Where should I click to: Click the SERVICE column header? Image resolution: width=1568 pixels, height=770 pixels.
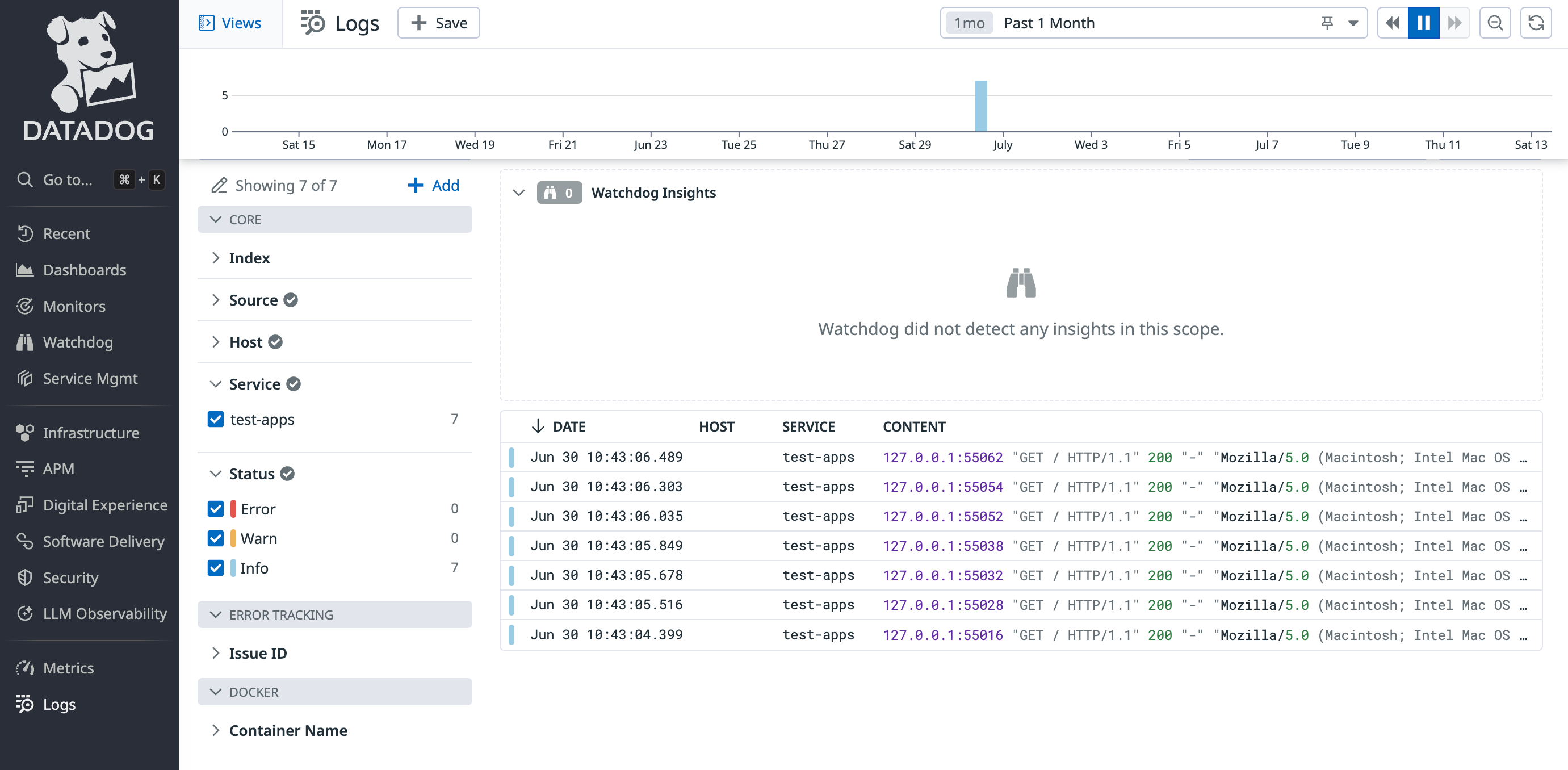click(808, 426)
